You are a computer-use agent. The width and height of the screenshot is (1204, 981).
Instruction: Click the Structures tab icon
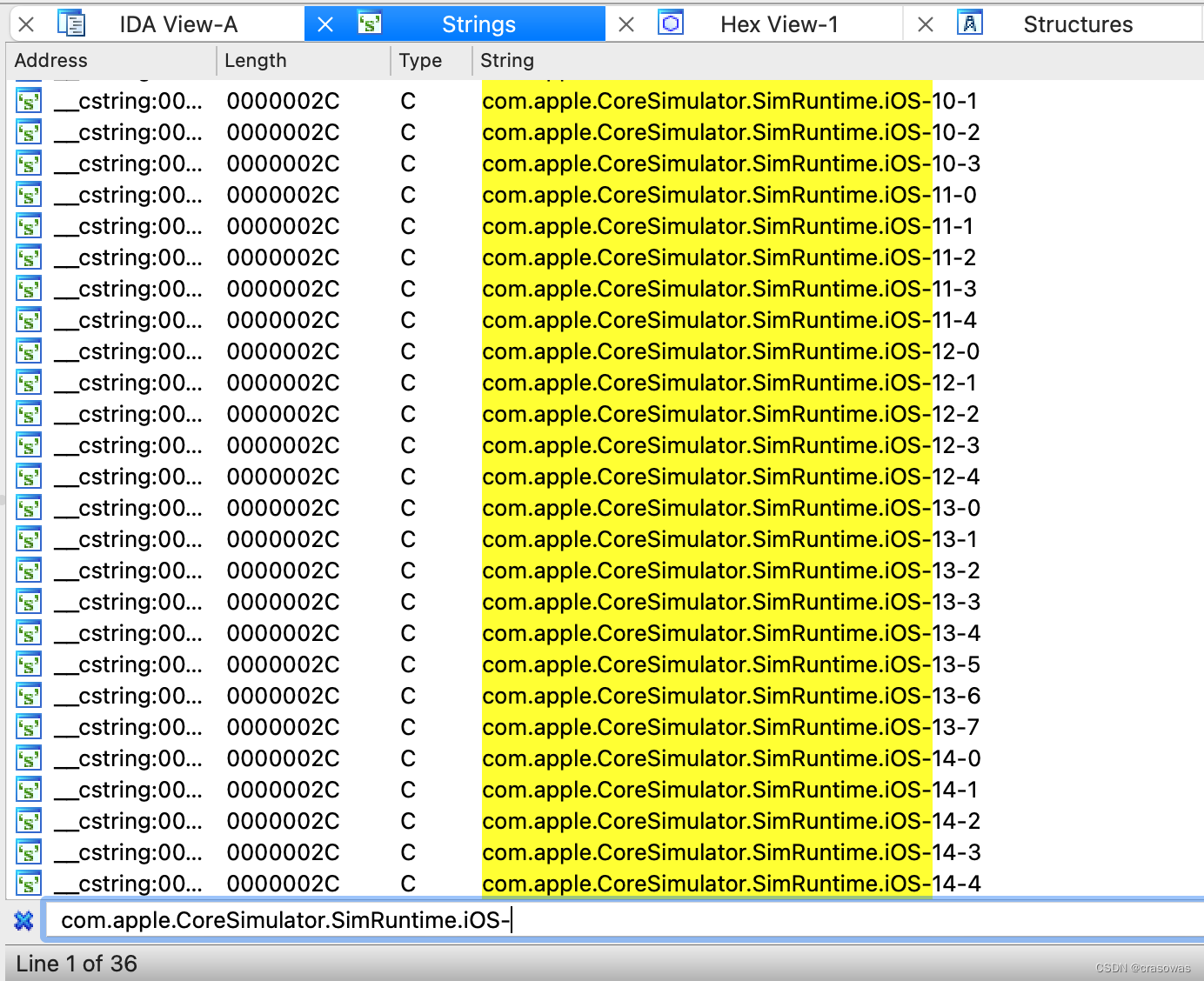970,23
